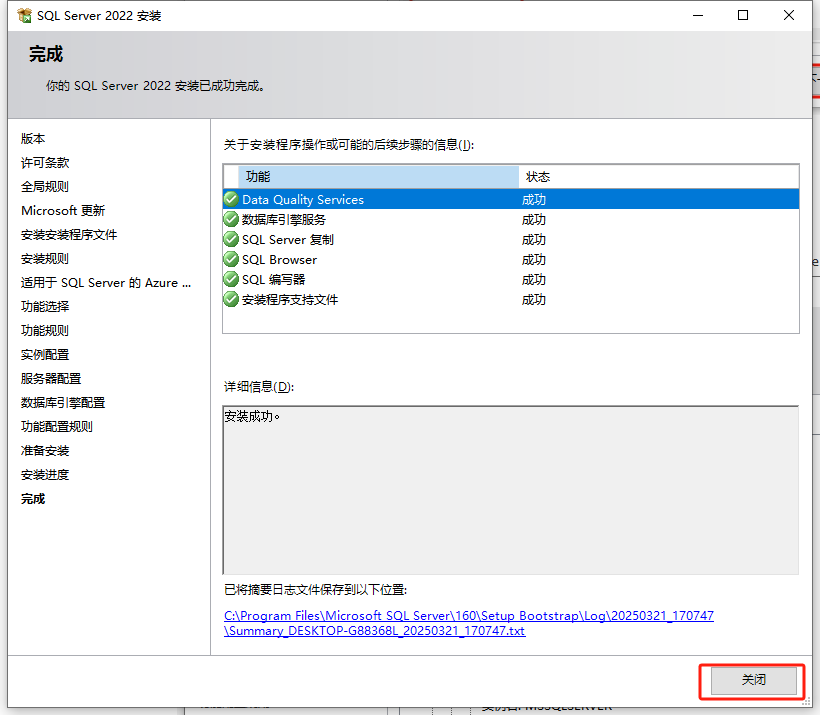Screen dimensions: 820x715
Task: Click the 服务器配置 step in the sidebar
Action: tap(51, 379)
